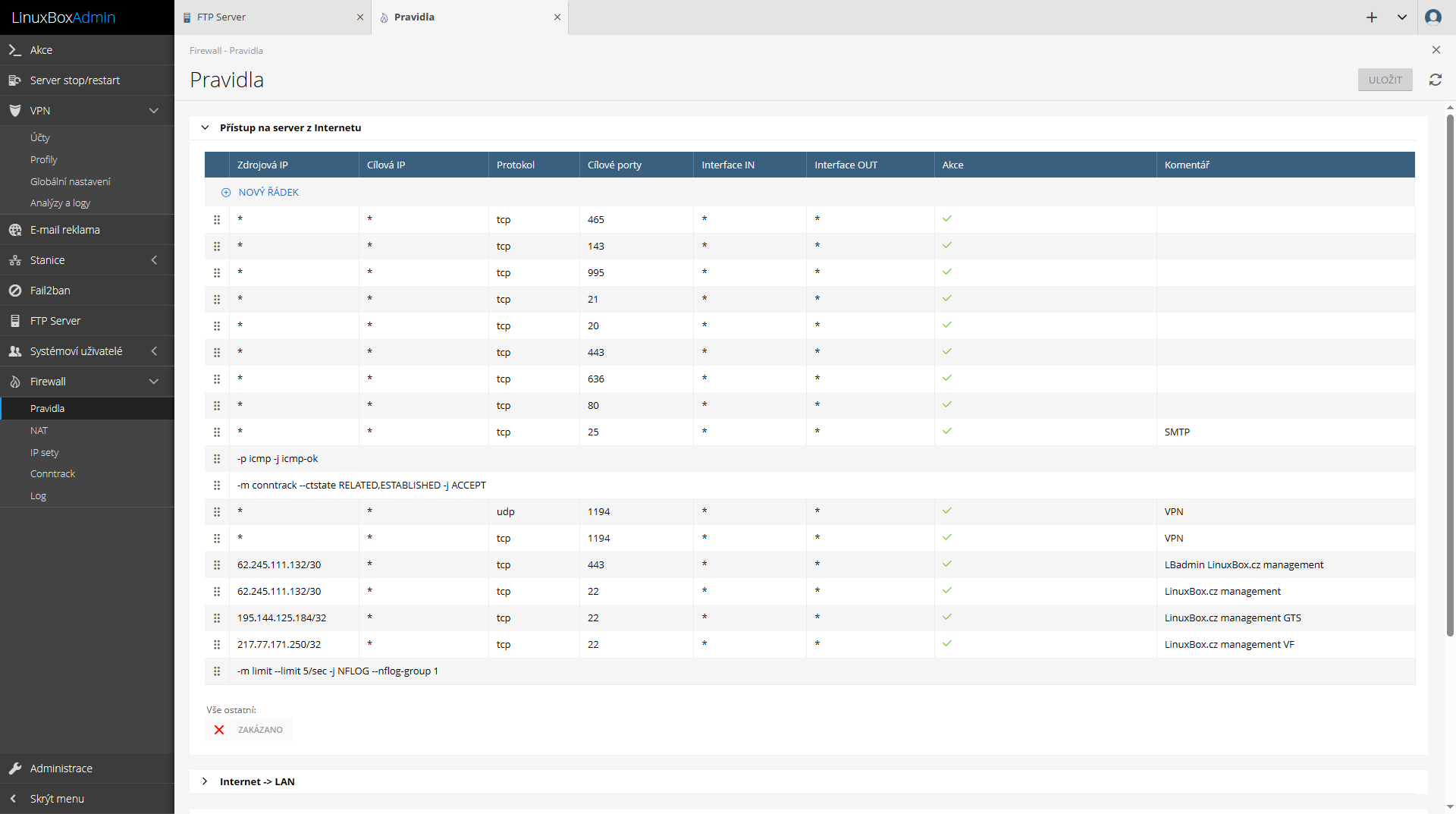Click the VPN shield icon
This screenshot has height=814, width=1456.
click(14, 111)
